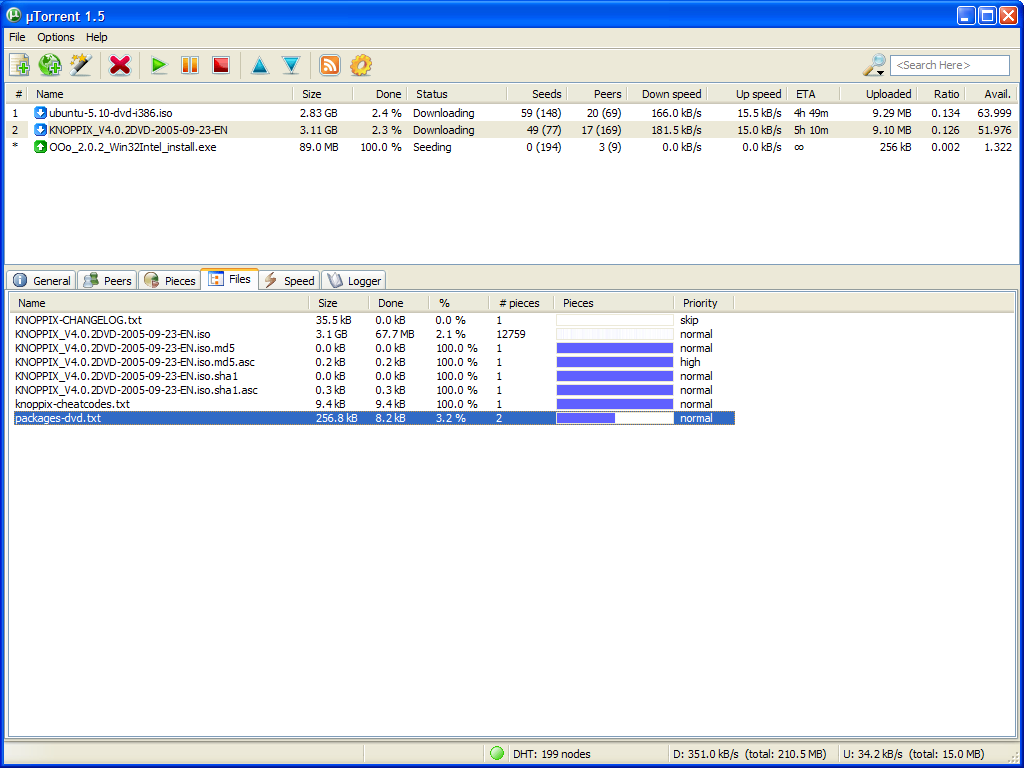1024x768 pixels.
Task: Move torrent down in queue
Action: click(x=291, y=64)
